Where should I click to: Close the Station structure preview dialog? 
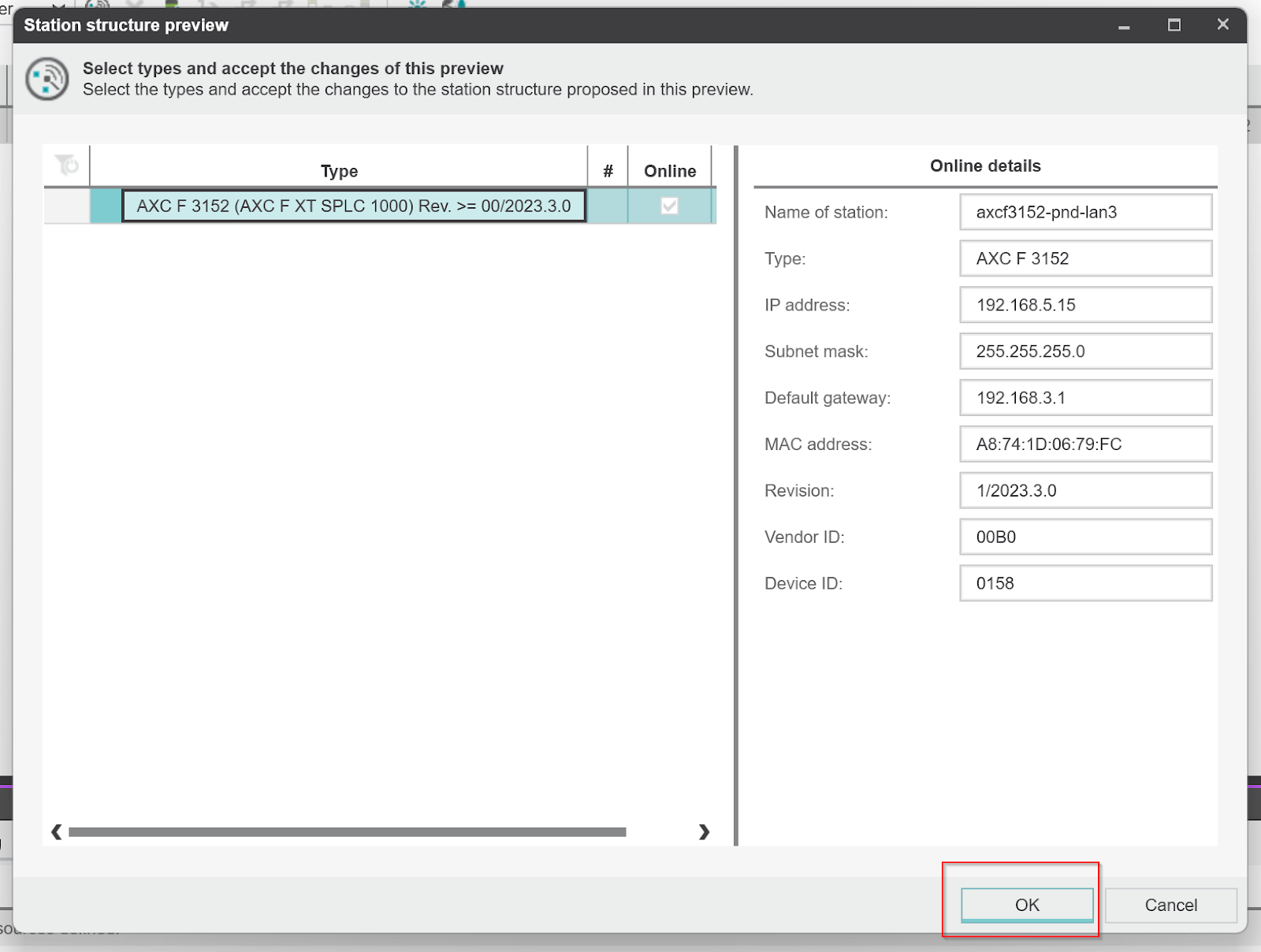(1223, 24)
